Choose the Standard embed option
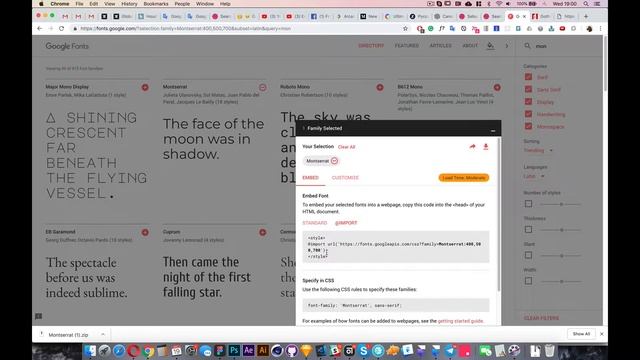The image size is (640, 360). click(315, 223)
